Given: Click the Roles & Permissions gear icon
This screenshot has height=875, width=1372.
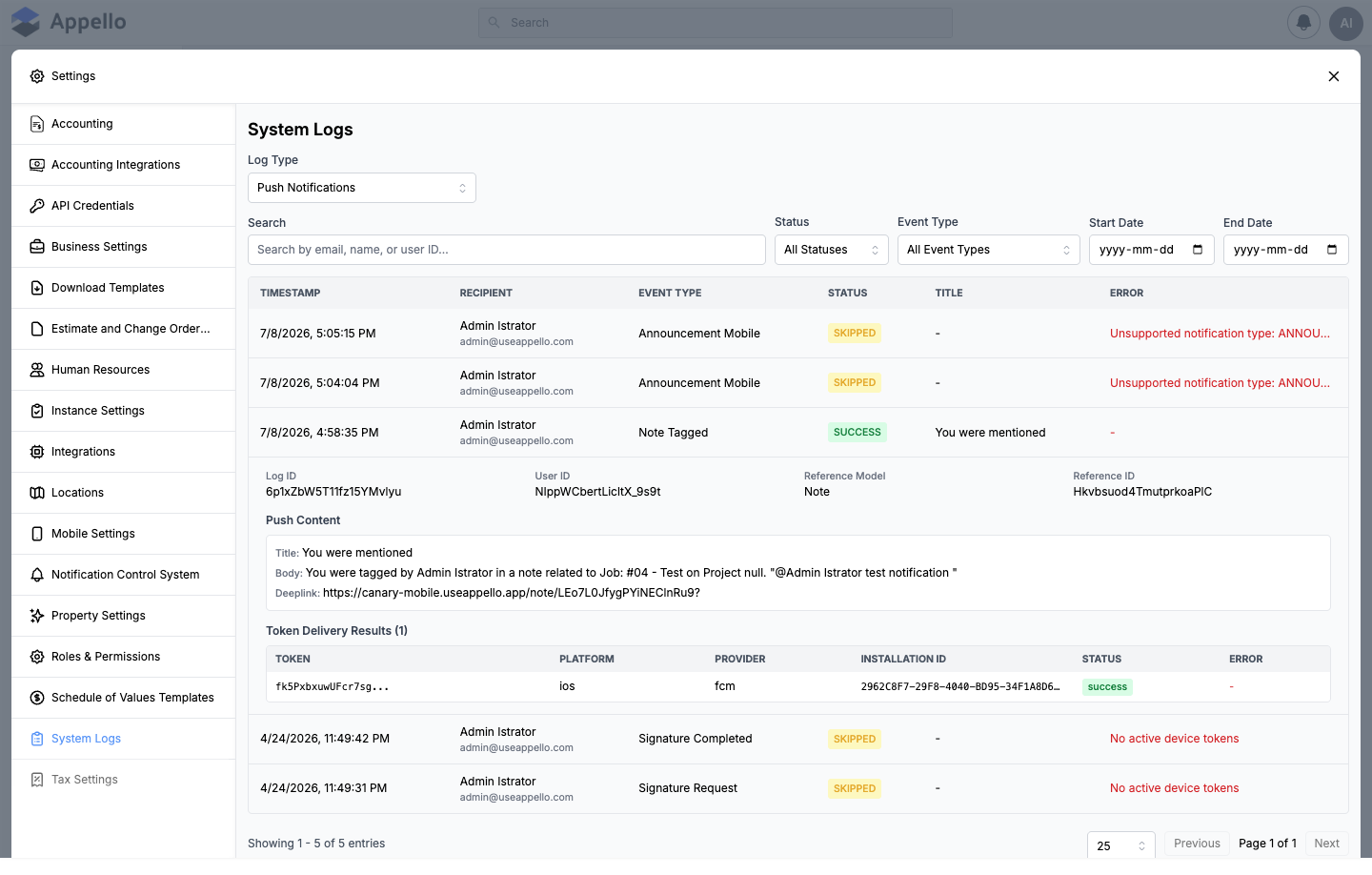Looking at the screenshot, I should (x=37, y=657).
